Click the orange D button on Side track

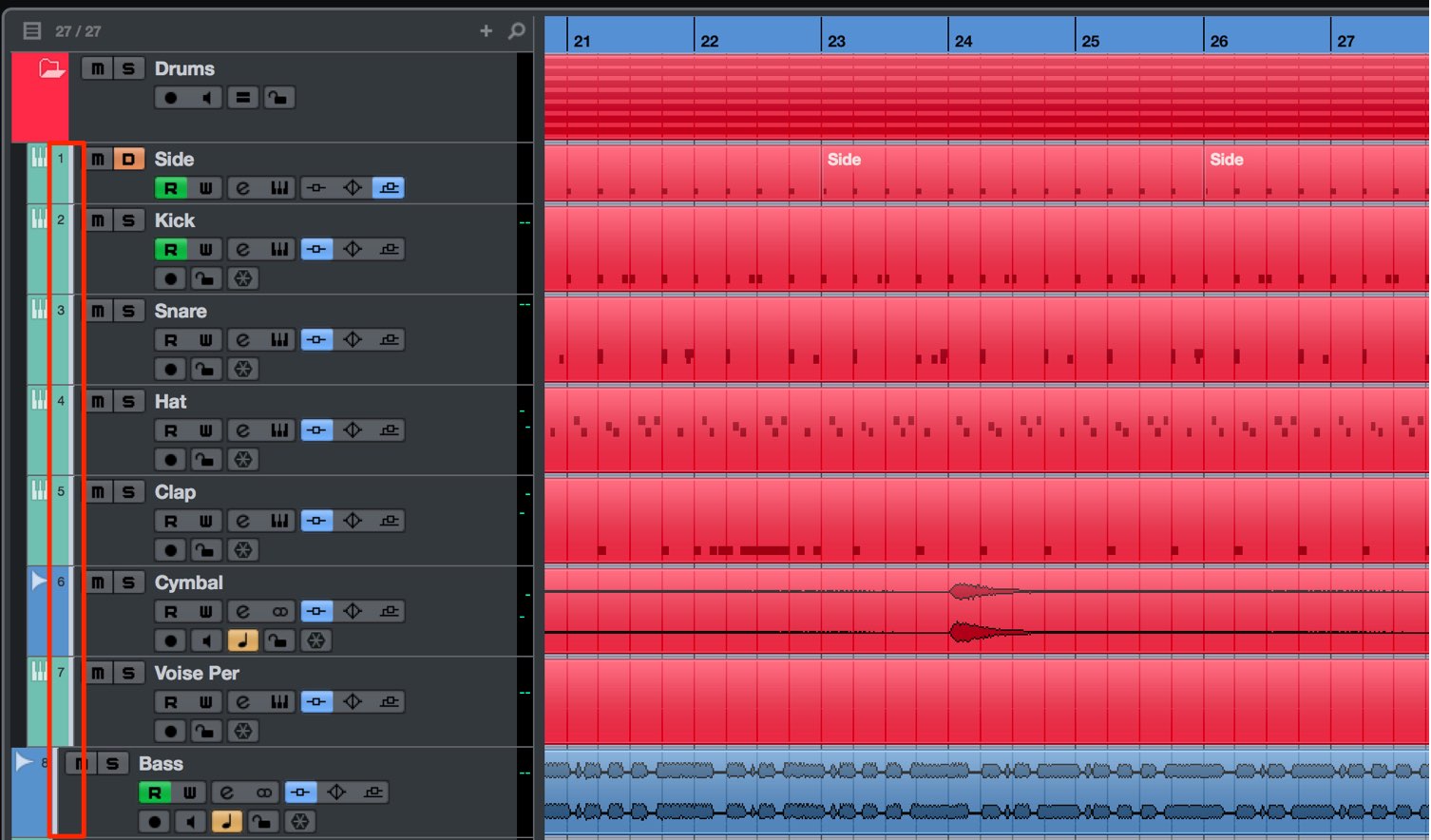(128, 159)
